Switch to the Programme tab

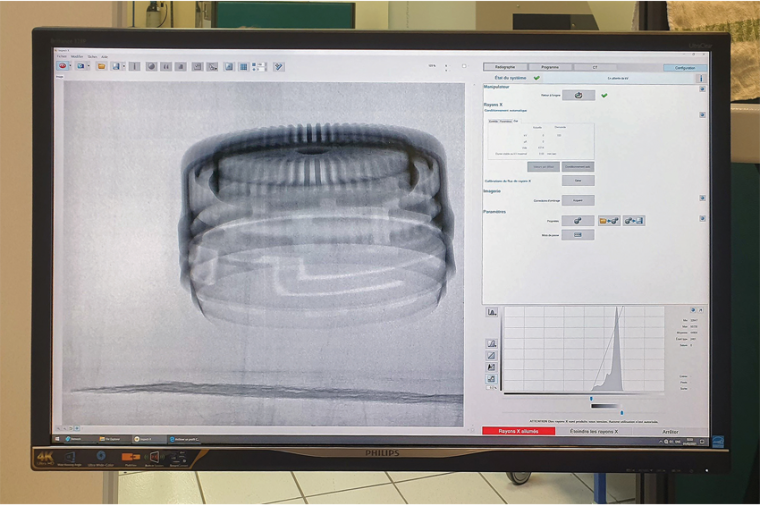click(551, 67)
